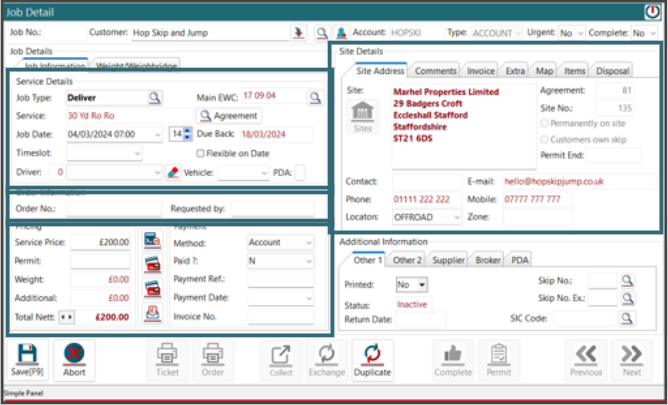The image size is (668, 405).
Task: Open Job Type search magnifier
Action: (x=155, y=98)
